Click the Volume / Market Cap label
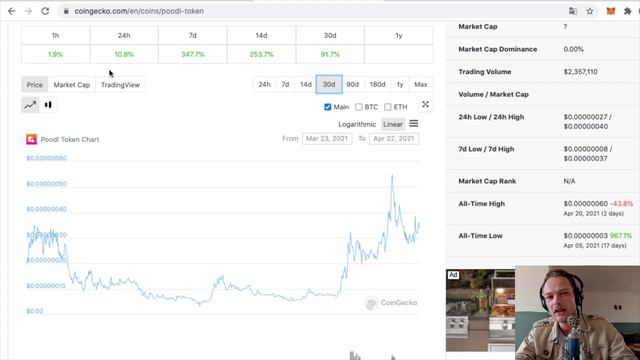The height and width of the screenshot is (360, 640). [x=493, y=94]
